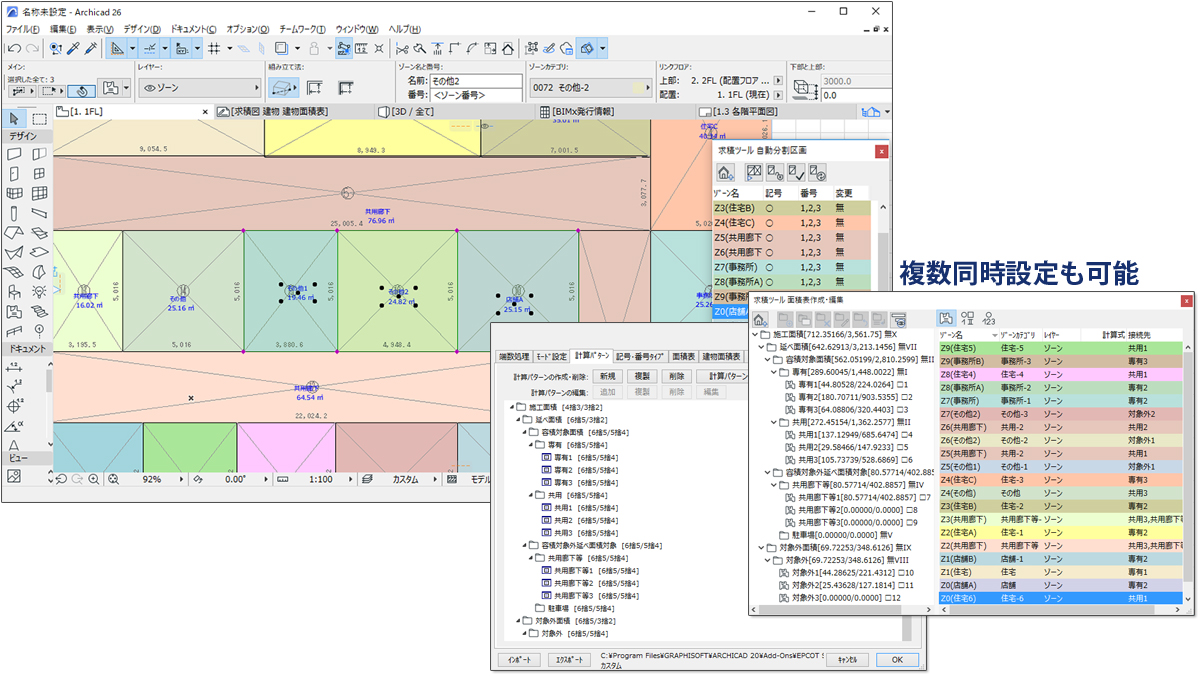Click the zone list view icon above ゾーン名
The image size is (1200, 676).
(x=945, y=318)
